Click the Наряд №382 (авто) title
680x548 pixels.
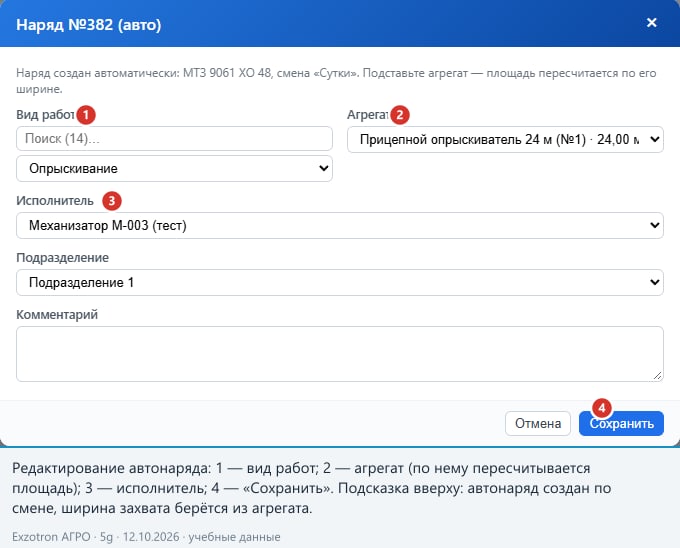[x=88, y=24]
